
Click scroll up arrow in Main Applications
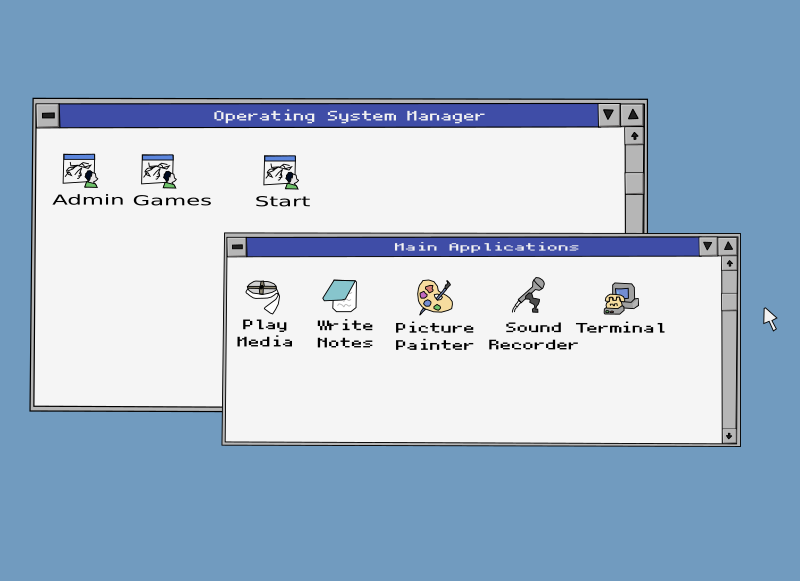coord(729,264)
